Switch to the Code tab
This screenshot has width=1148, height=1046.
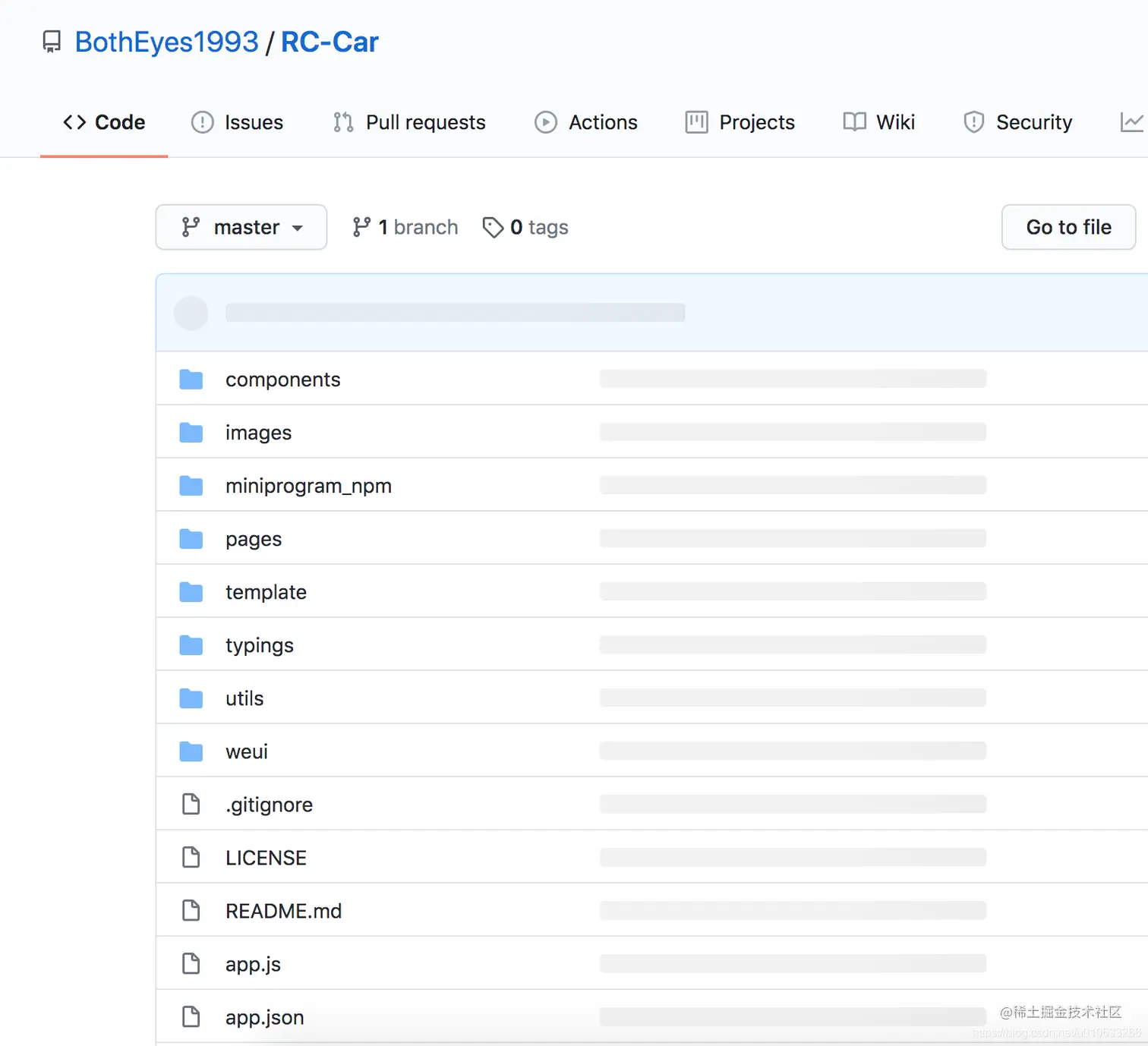click(x=104, y=122)
